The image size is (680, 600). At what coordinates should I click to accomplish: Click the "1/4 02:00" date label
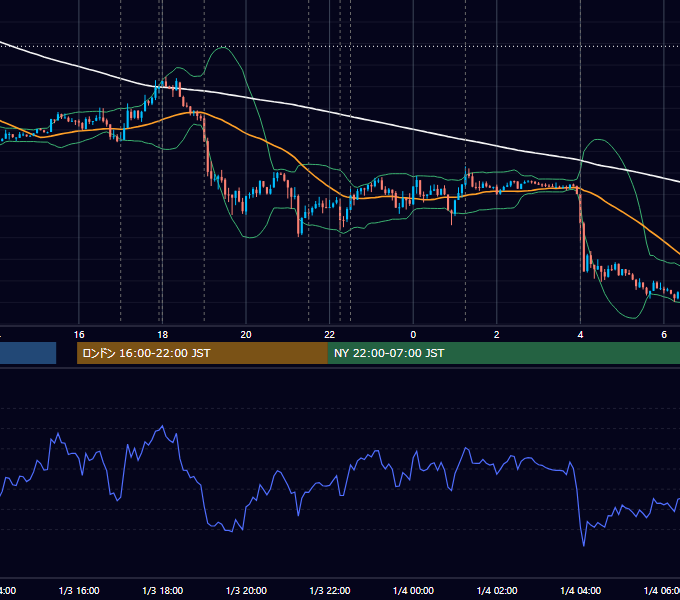point(497,590)
